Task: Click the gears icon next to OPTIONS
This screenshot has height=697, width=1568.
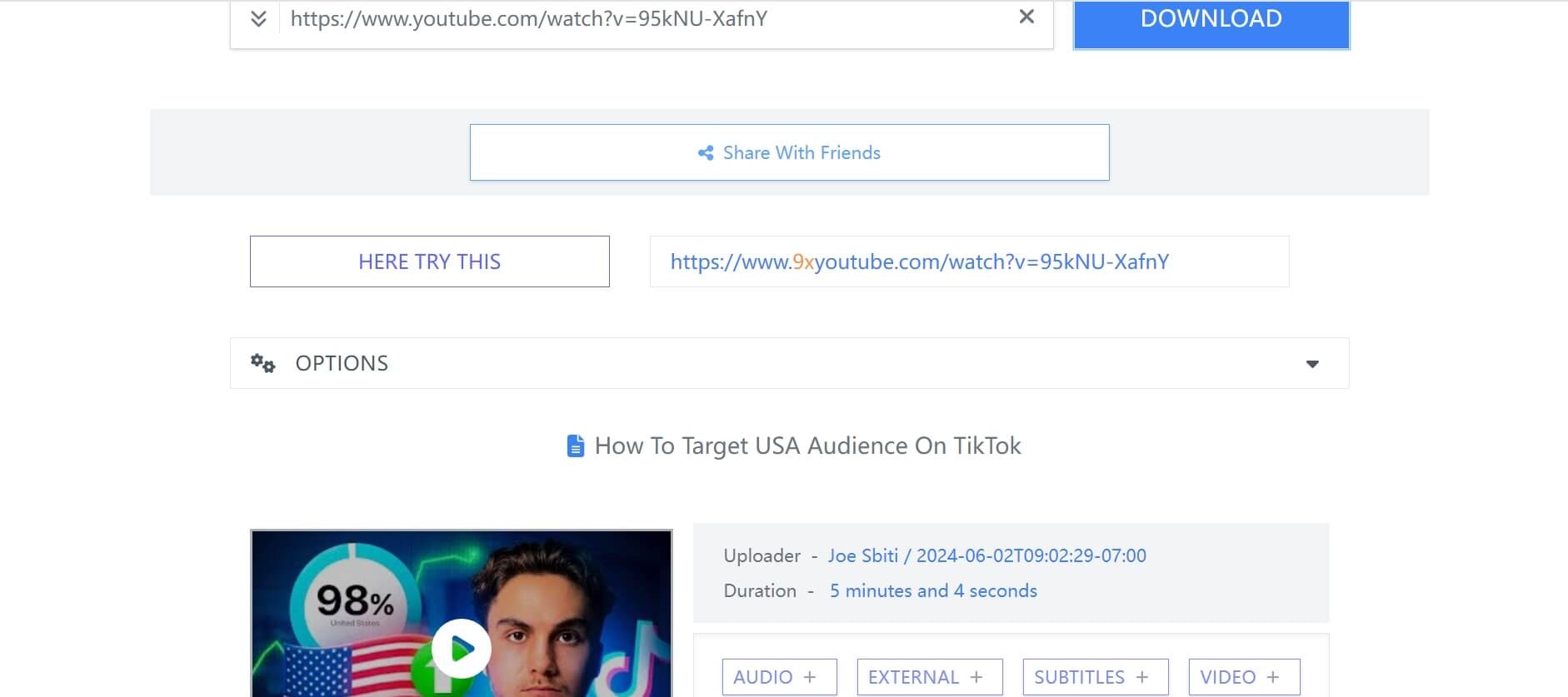Action: pyautogui.click(x=262, y=363)
